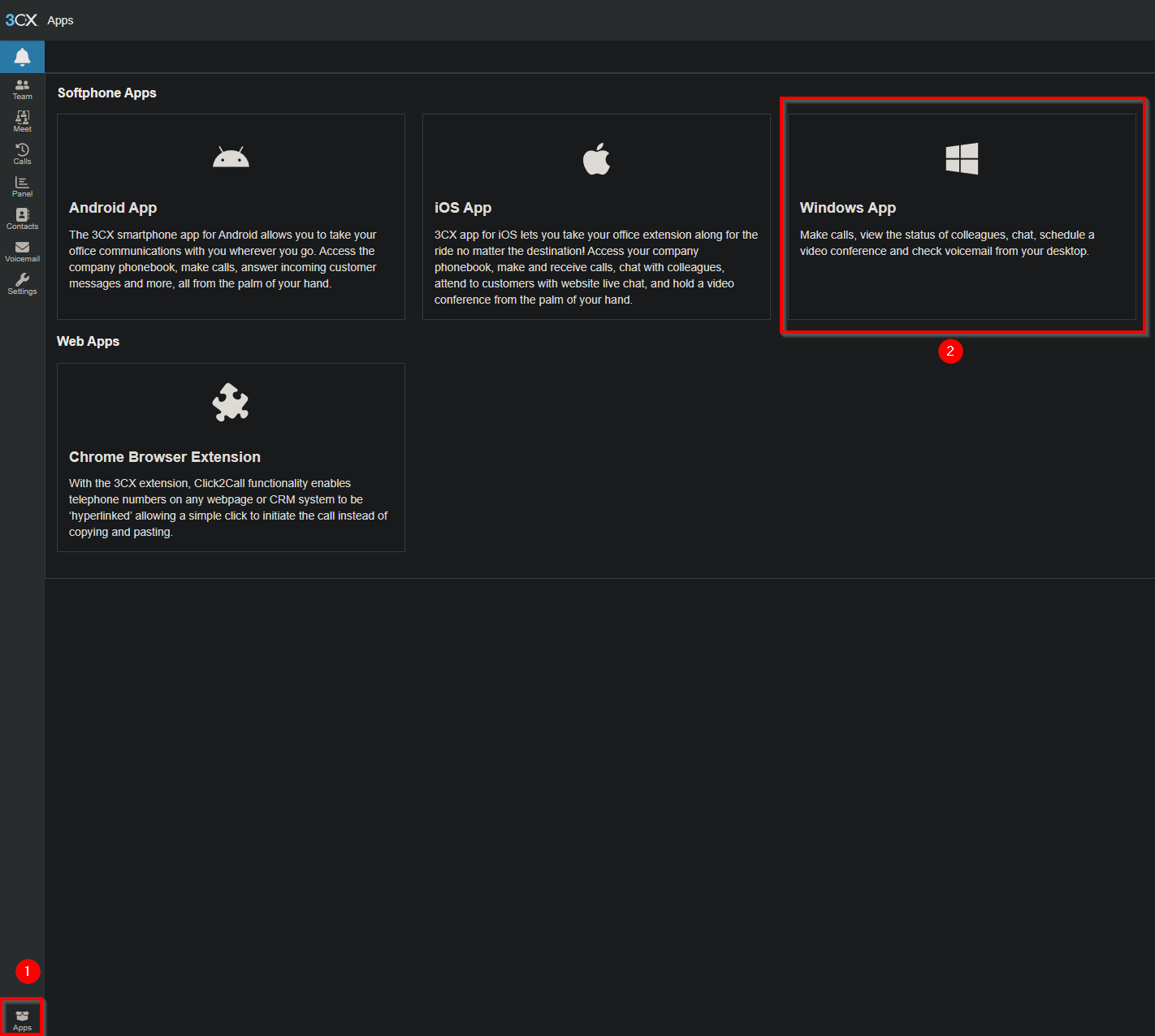Open the Team sidebar section

coord(22,89)
